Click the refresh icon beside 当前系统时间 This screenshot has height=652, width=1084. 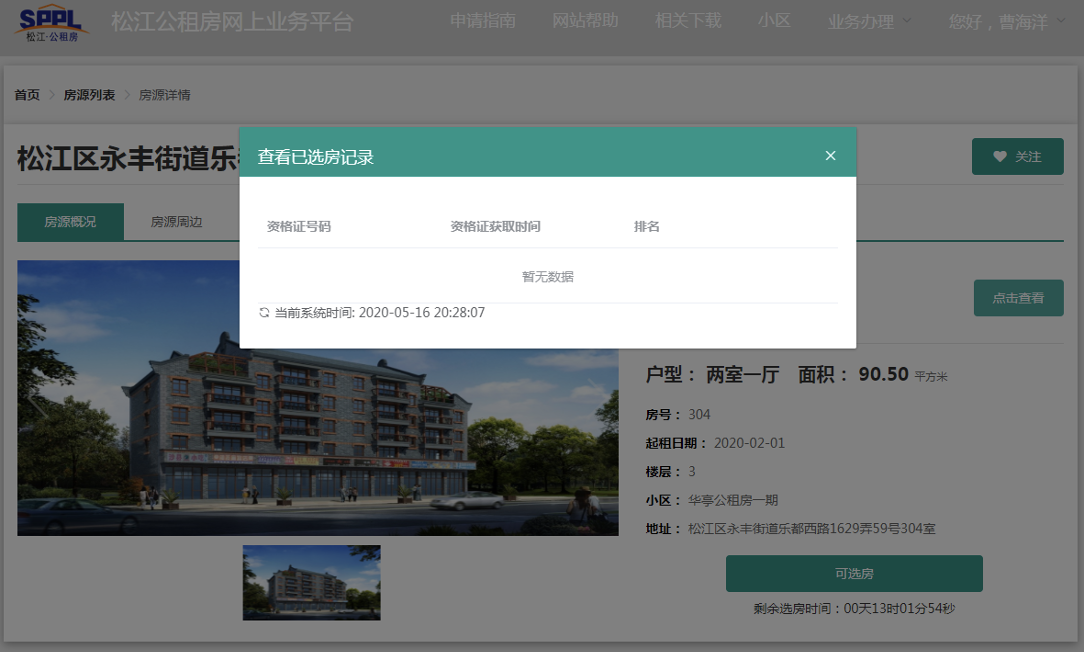point(264,313)
